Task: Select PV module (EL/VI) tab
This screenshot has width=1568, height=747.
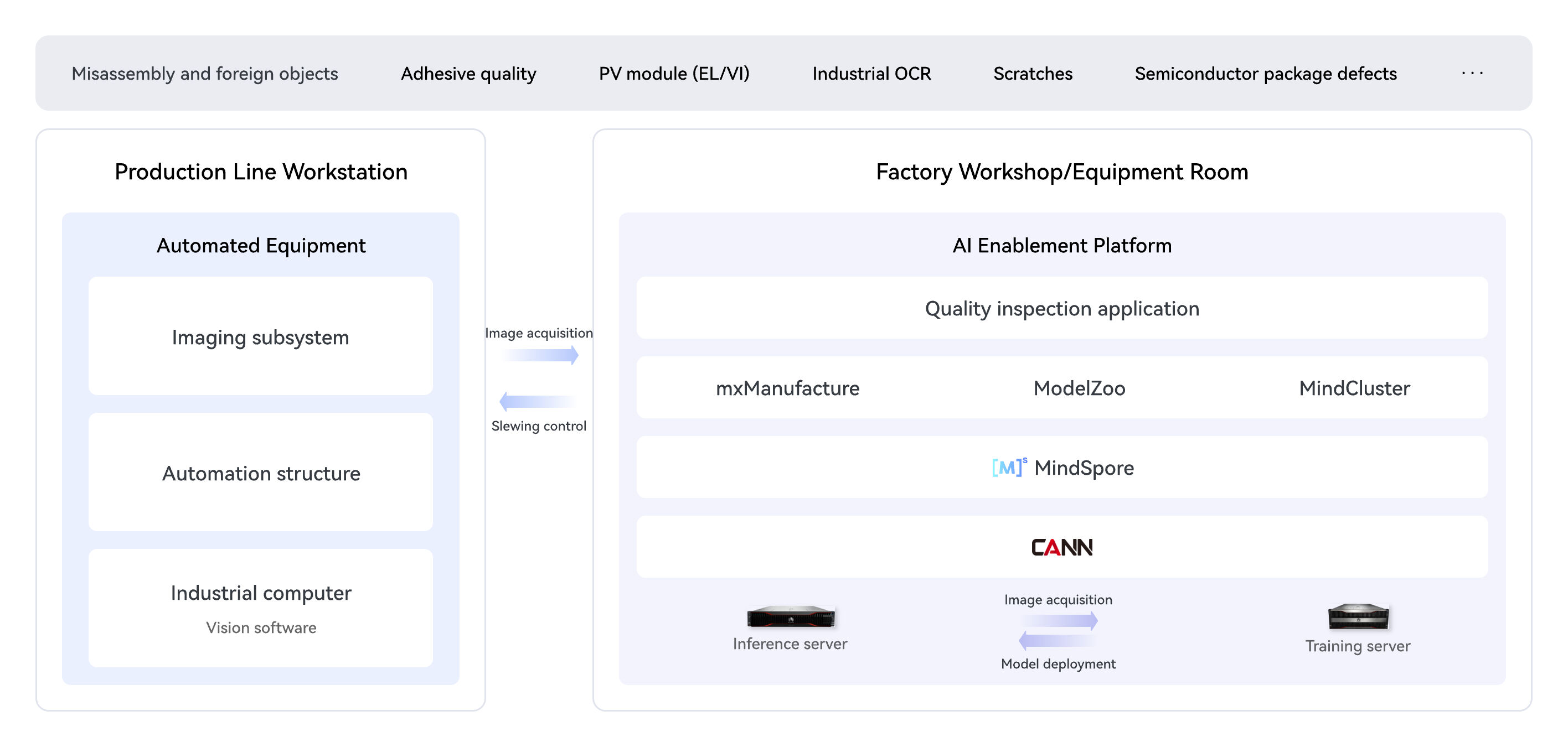Action: pos(674,74)
